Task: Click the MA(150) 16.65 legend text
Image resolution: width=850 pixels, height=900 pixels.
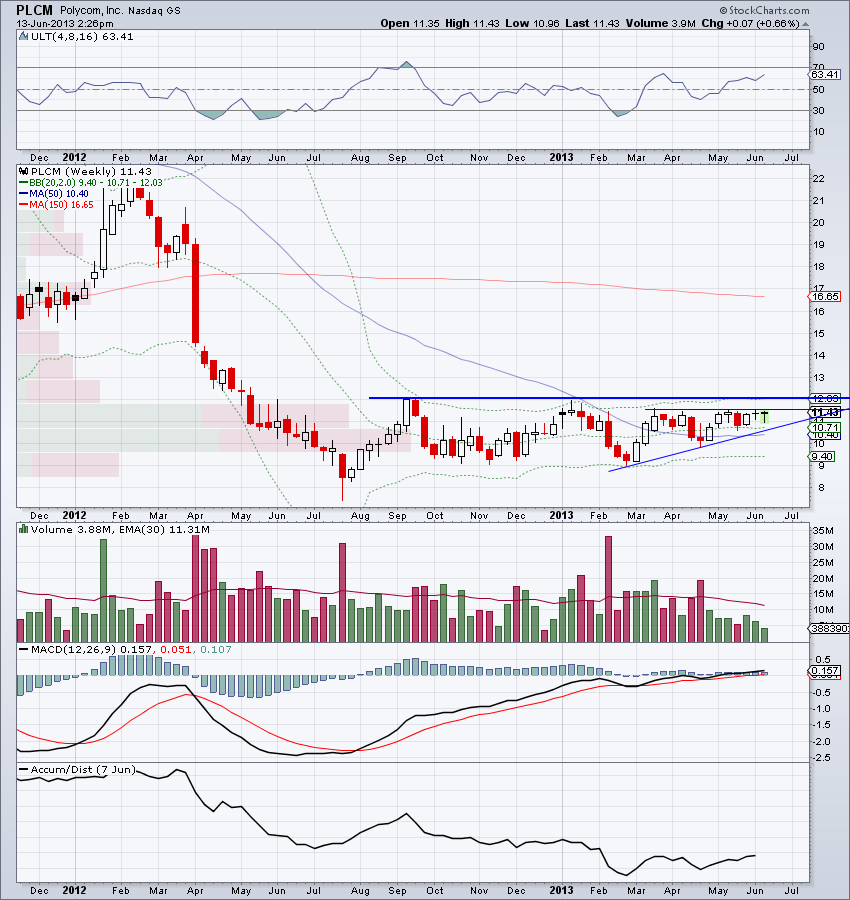Action: tap(61, 205)
